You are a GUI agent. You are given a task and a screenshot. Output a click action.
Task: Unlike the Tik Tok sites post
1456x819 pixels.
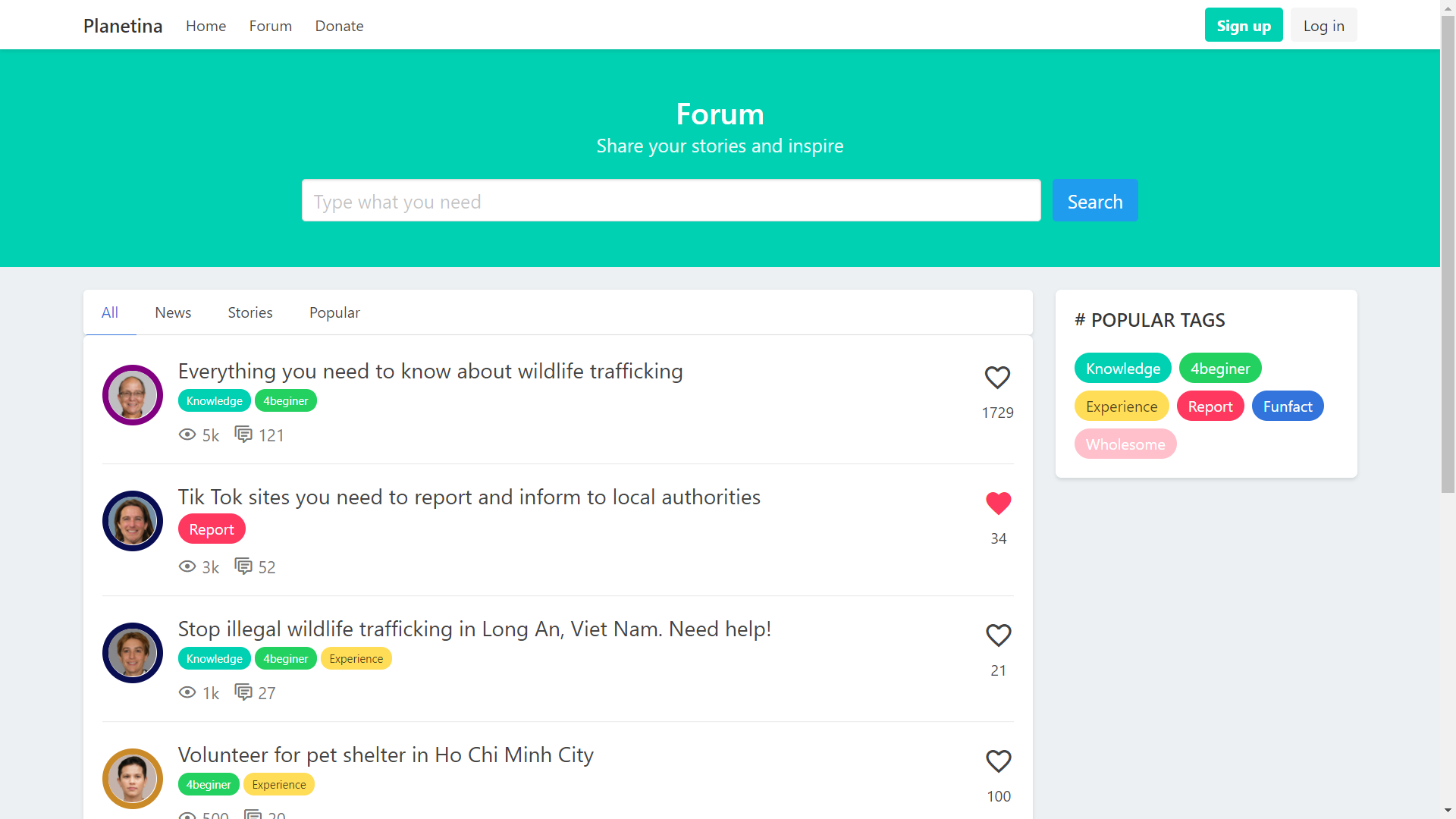click(998, 504)
